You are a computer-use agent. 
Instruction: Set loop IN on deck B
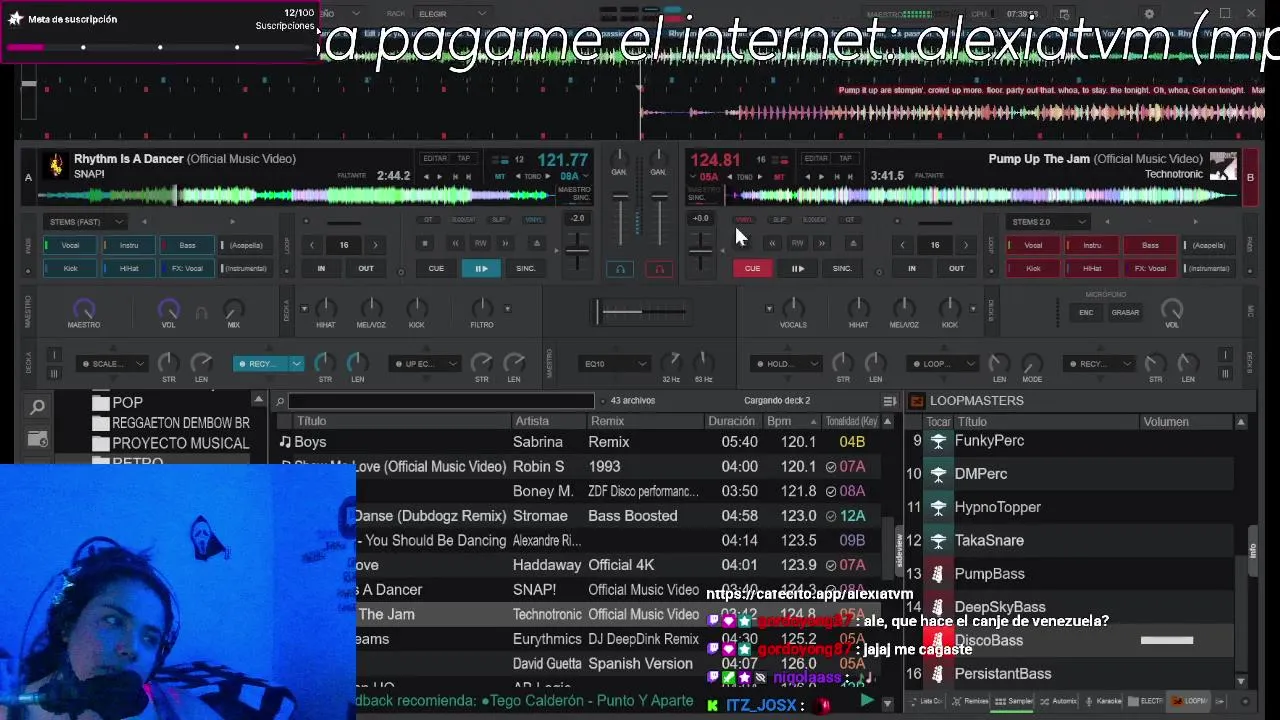click(x=911, y=268)
